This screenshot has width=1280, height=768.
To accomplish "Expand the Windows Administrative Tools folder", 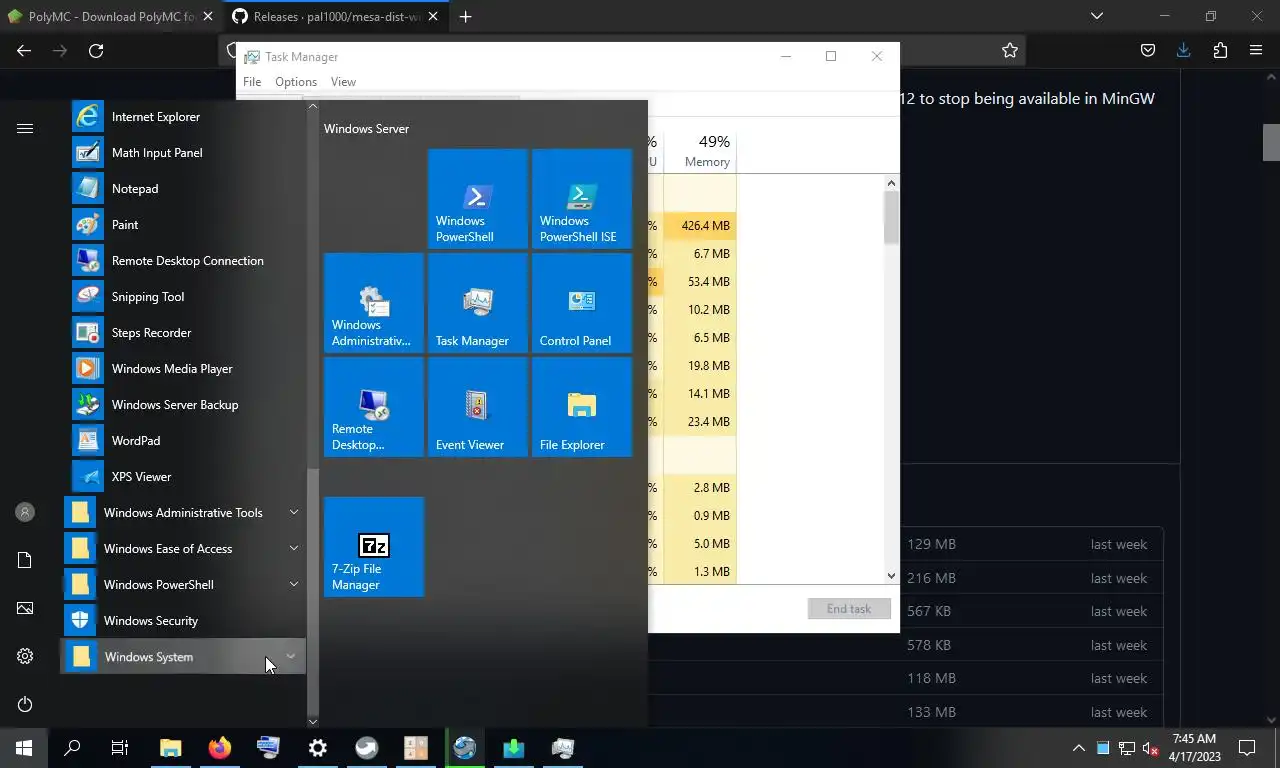I will coord(185,513).
